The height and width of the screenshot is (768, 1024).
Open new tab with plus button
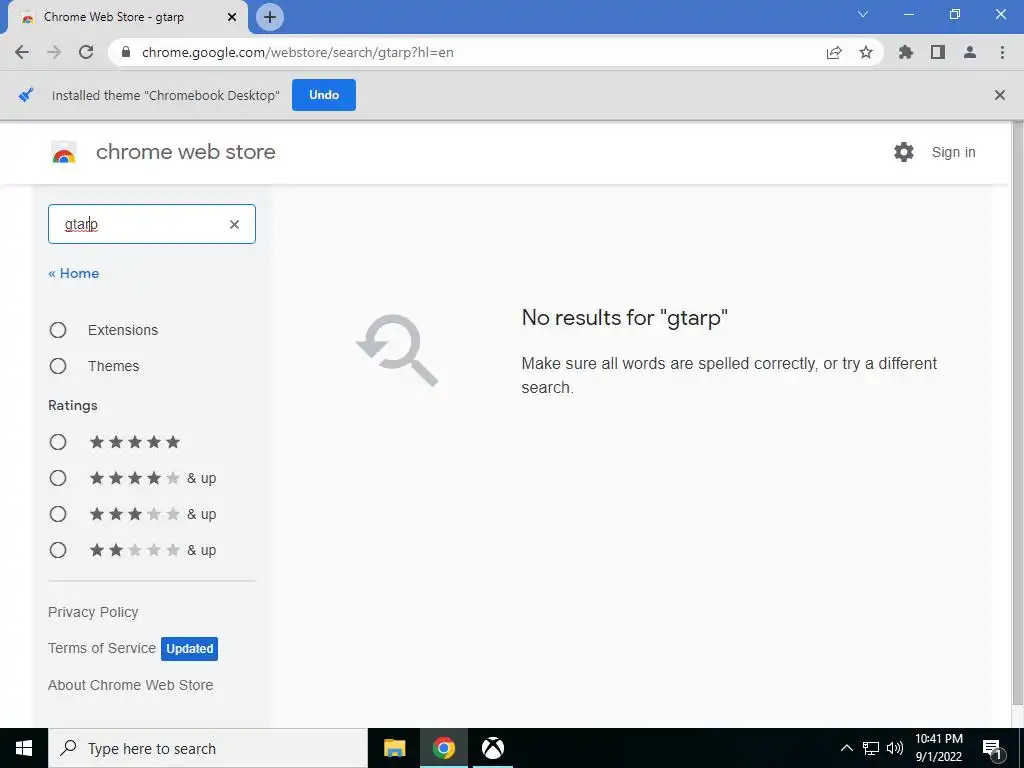click(x=270, y=17)
